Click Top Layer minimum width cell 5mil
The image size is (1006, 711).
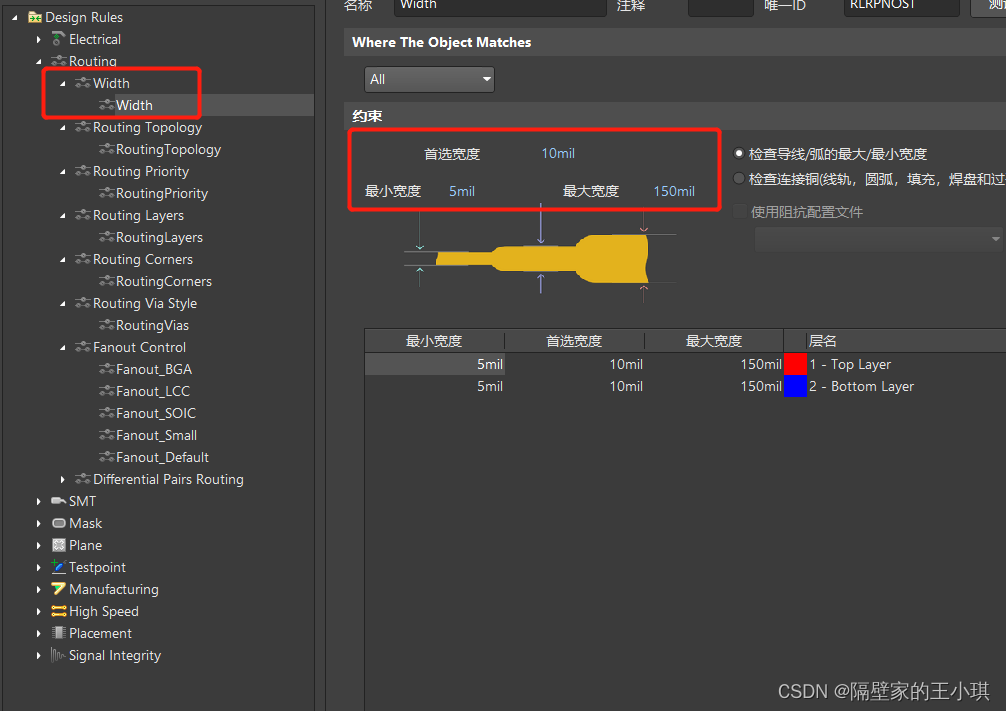435,364
